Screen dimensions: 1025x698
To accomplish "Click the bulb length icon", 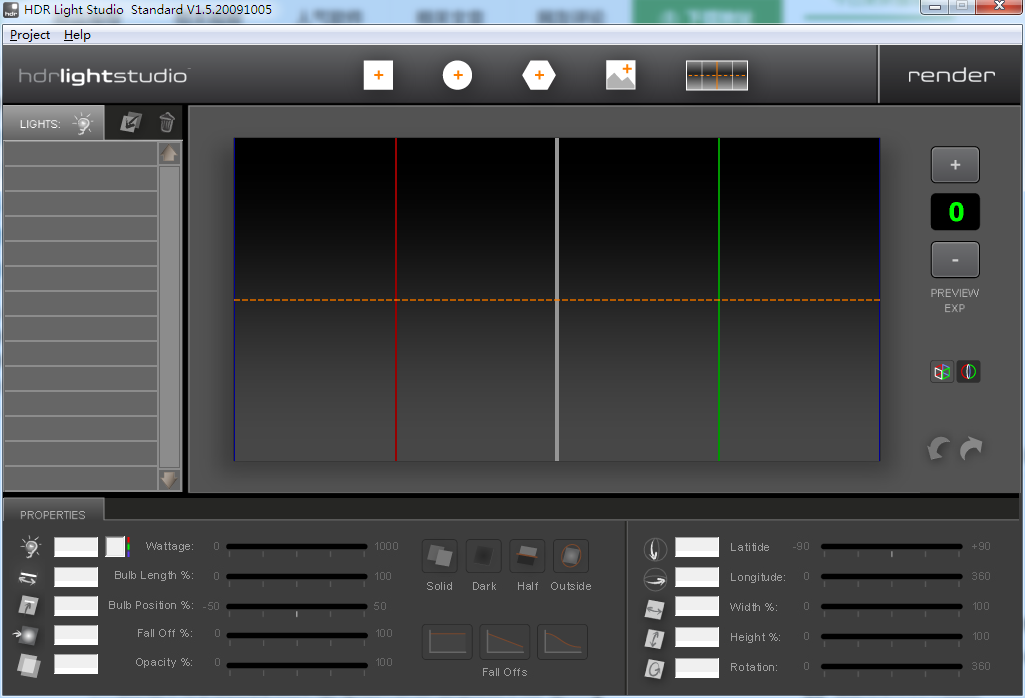I will tap(28, 577).
